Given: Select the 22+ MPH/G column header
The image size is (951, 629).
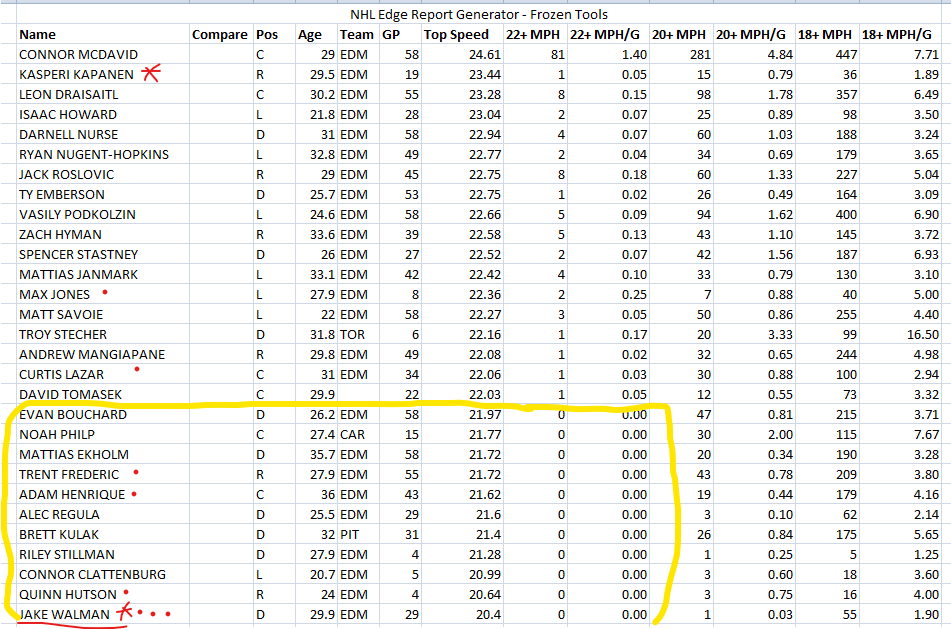Looking at the screenshot, I should (x=607, y=34).
